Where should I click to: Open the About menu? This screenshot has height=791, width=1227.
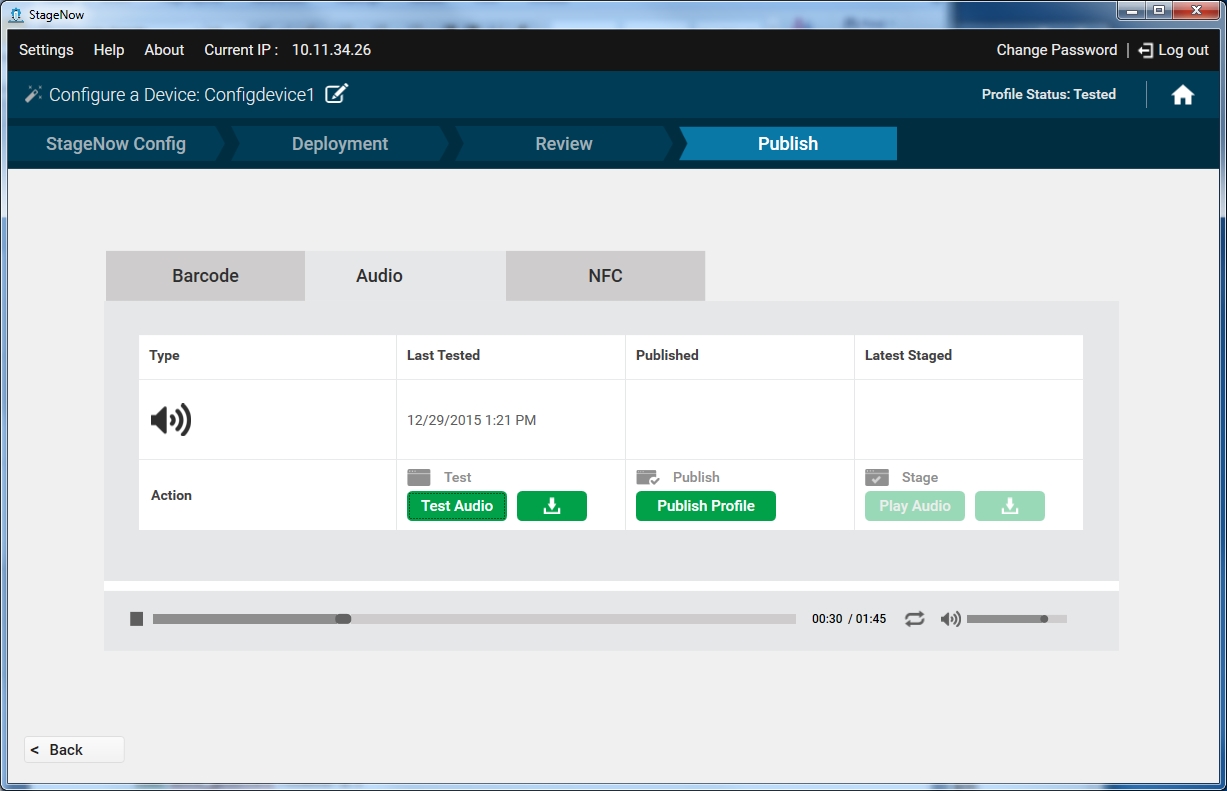coord(164,50)
